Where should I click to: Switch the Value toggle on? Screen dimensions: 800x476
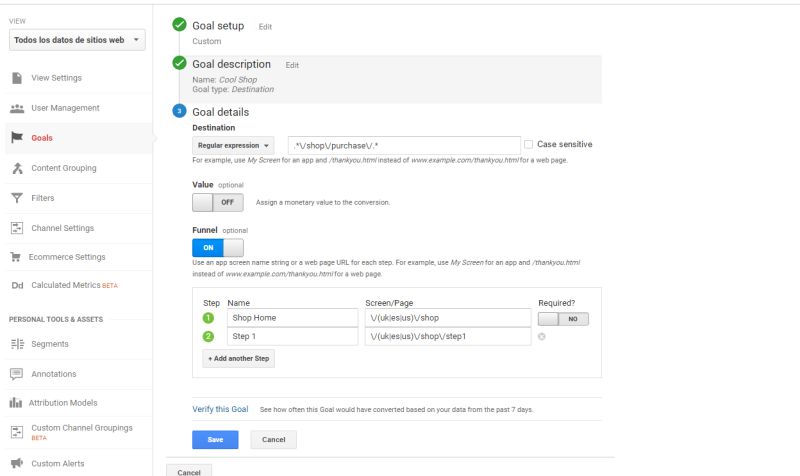tap(218, 203)
